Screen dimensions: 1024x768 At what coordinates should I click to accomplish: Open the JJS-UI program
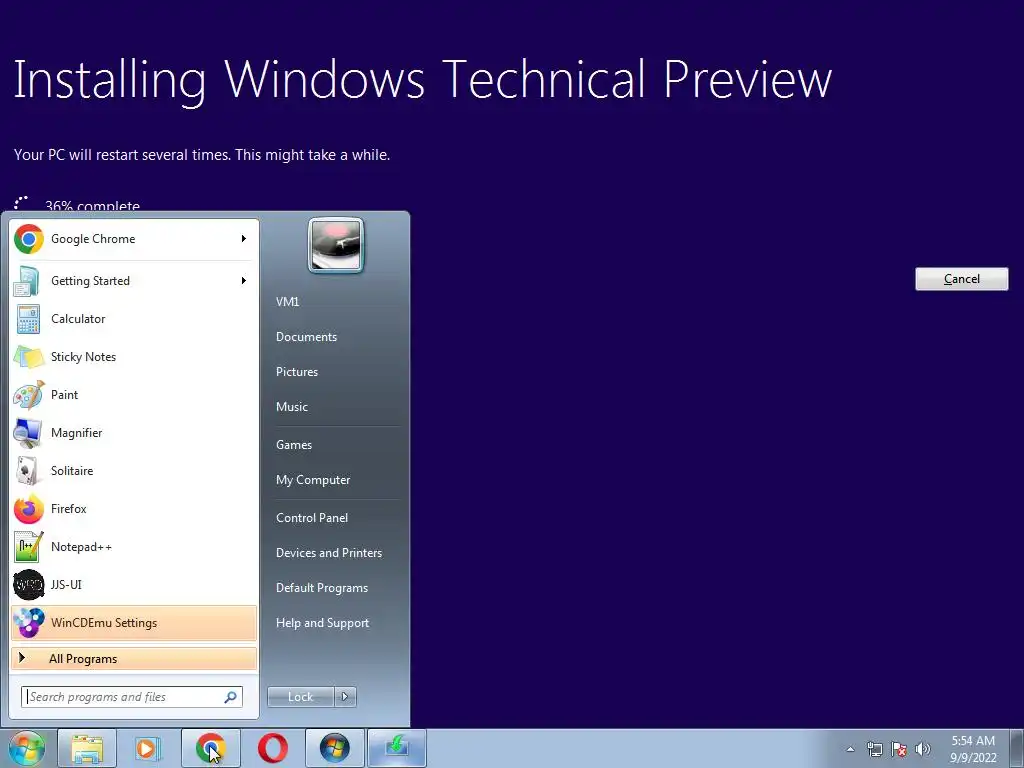click(134, 584)
